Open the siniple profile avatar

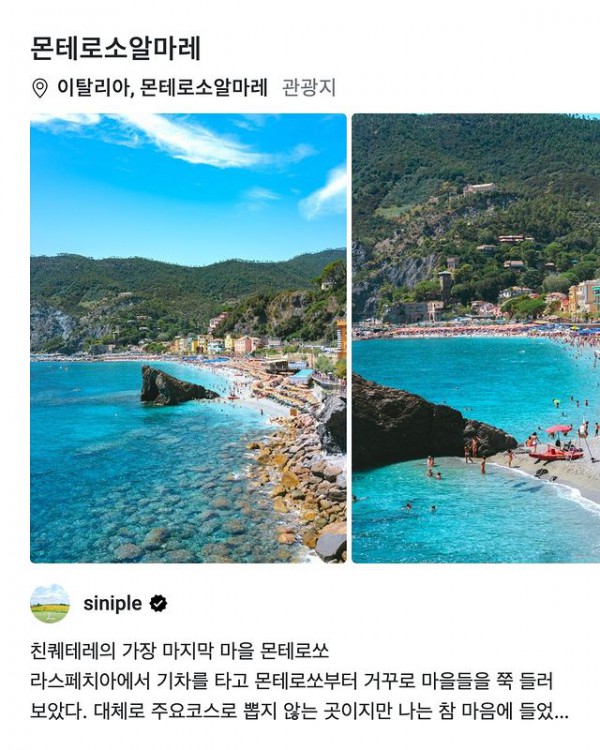click(50, 604)
